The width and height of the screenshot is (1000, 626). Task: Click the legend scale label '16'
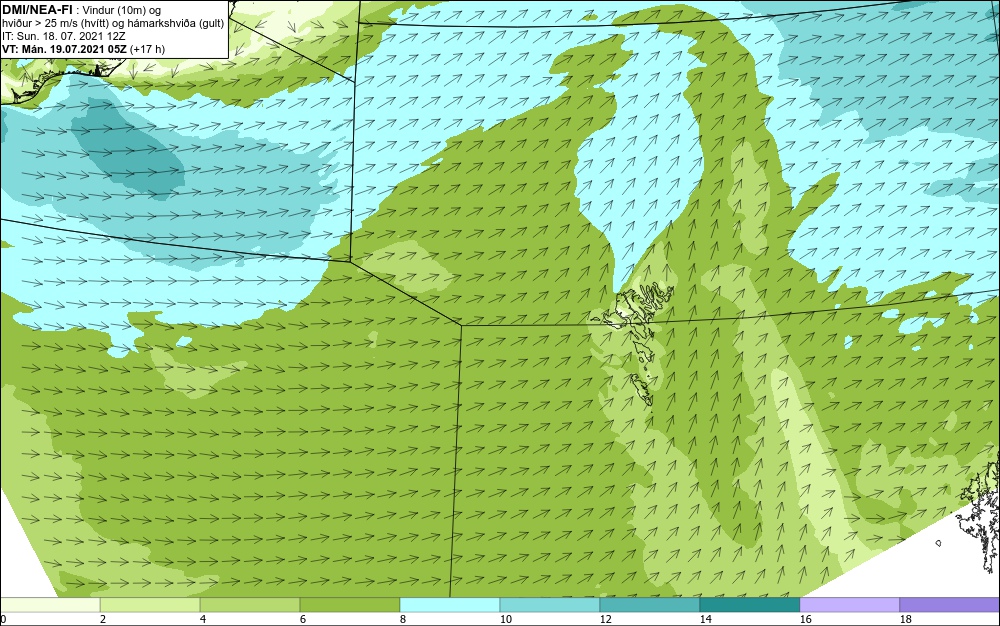click(805, 619)
